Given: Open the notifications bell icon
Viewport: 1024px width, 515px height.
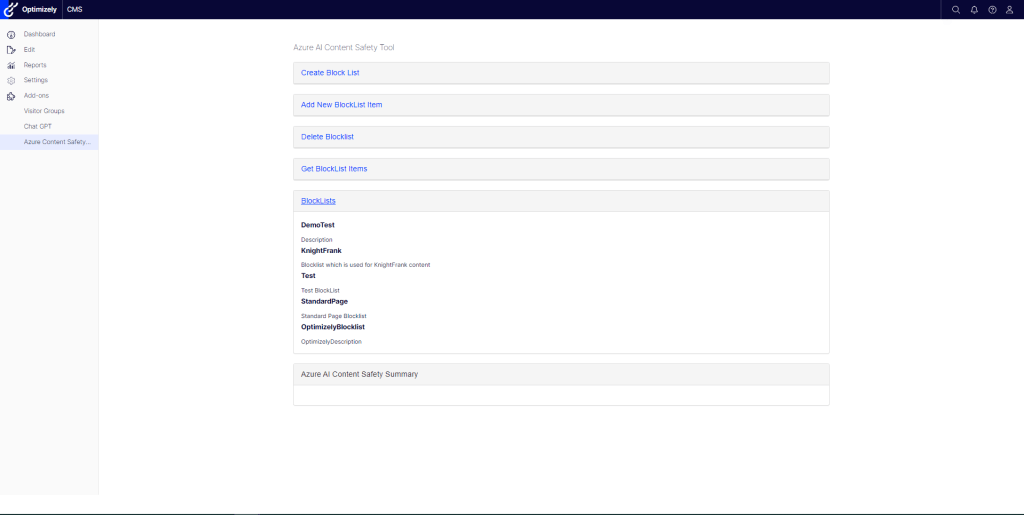Looking at the screenshot, I should (x=974, y=10).
